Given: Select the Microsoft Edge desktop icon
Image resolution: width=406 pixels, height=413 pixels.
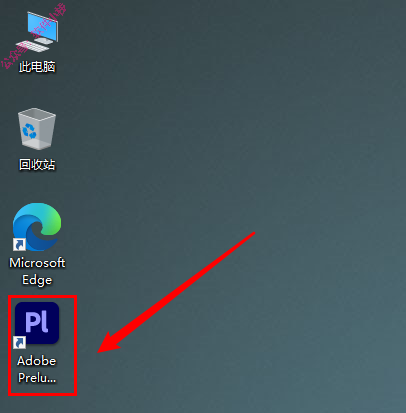Looking at the screenshot, I should 37,227.
